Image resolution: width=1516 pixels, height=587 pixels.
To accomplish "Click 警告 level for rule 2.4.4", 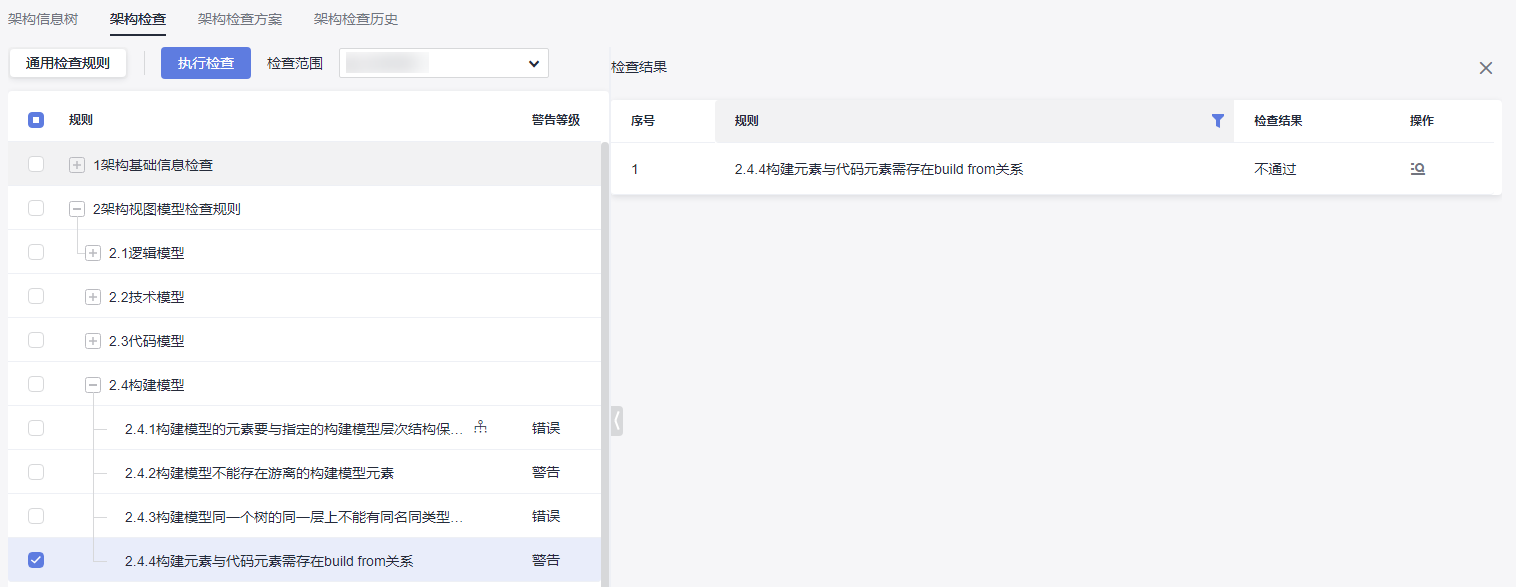I will coord(546,560).
